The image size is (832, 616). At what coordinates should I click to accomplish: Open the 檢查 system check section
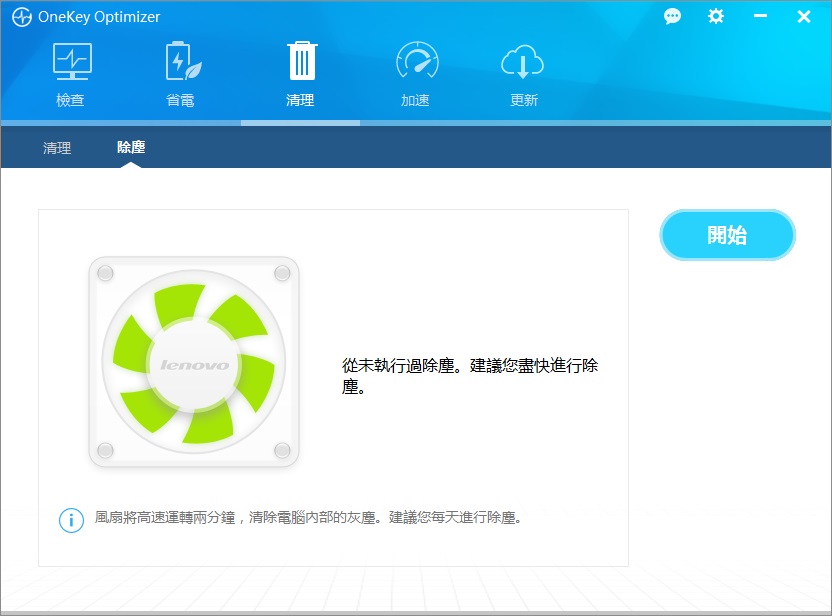point(72,74)
